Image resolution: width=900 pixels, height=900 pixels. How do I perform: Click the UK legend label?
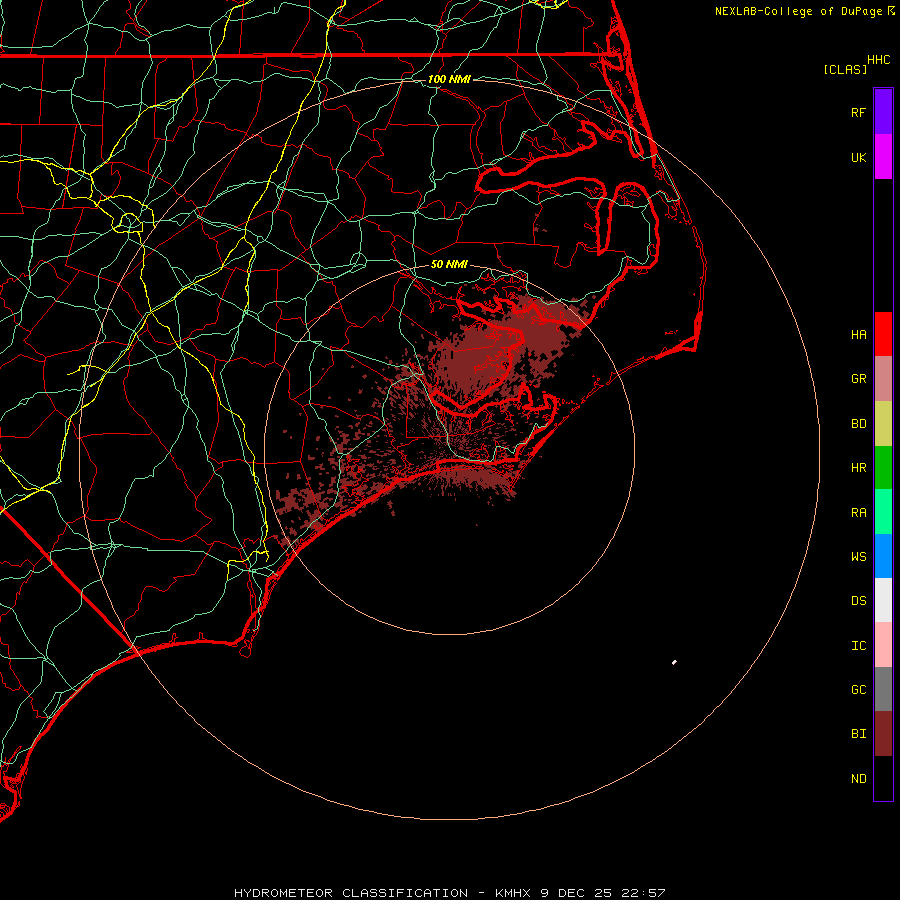click(x=858, y=157)
